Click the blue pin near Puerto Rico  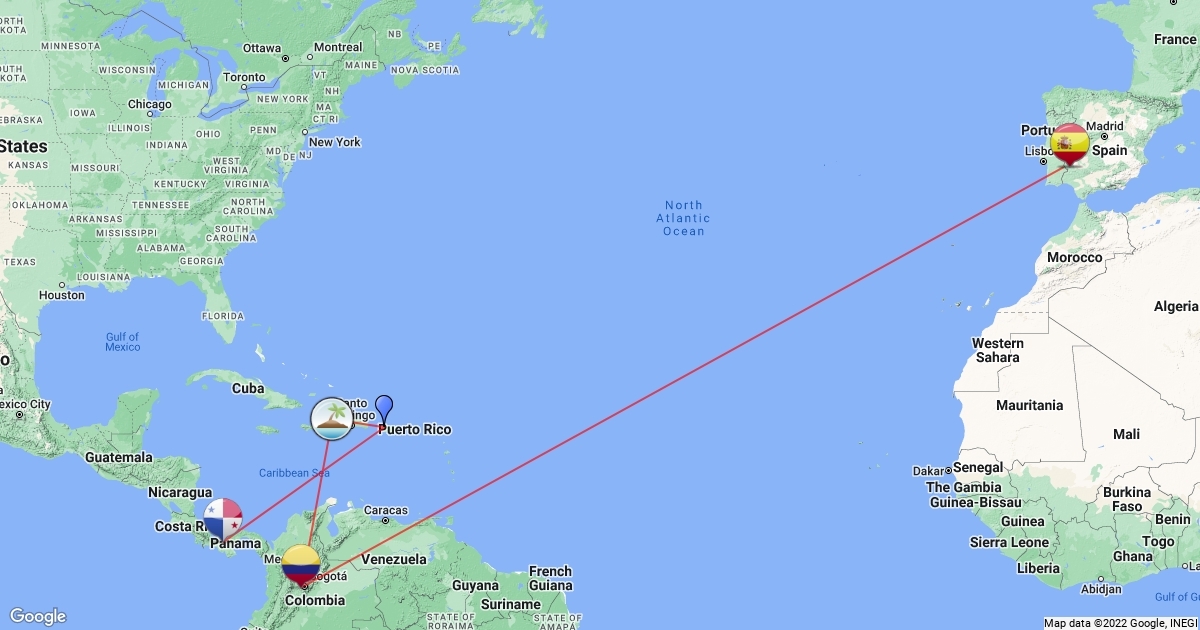point(383,410)
